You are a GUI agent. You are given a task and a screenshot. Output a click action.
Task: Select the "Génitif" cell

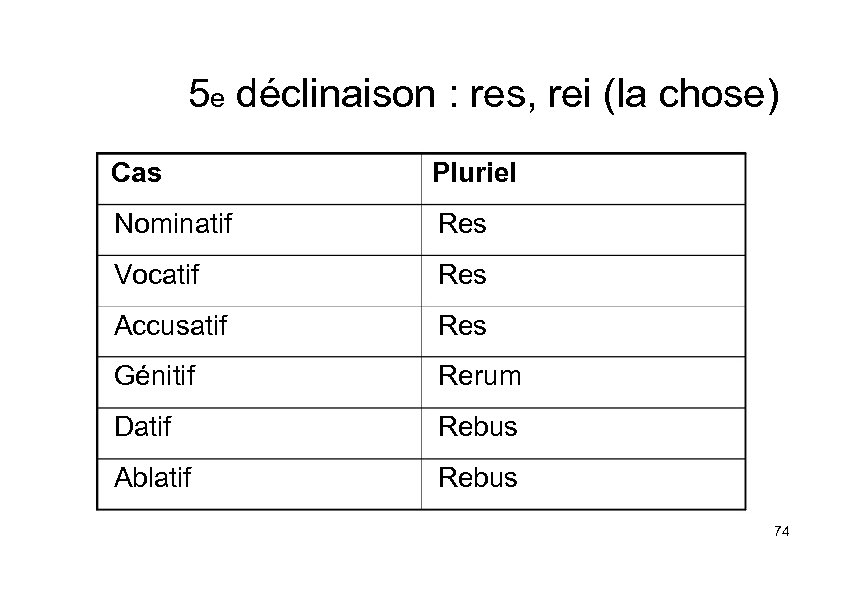pyautogui.click(x=154, y=377)
